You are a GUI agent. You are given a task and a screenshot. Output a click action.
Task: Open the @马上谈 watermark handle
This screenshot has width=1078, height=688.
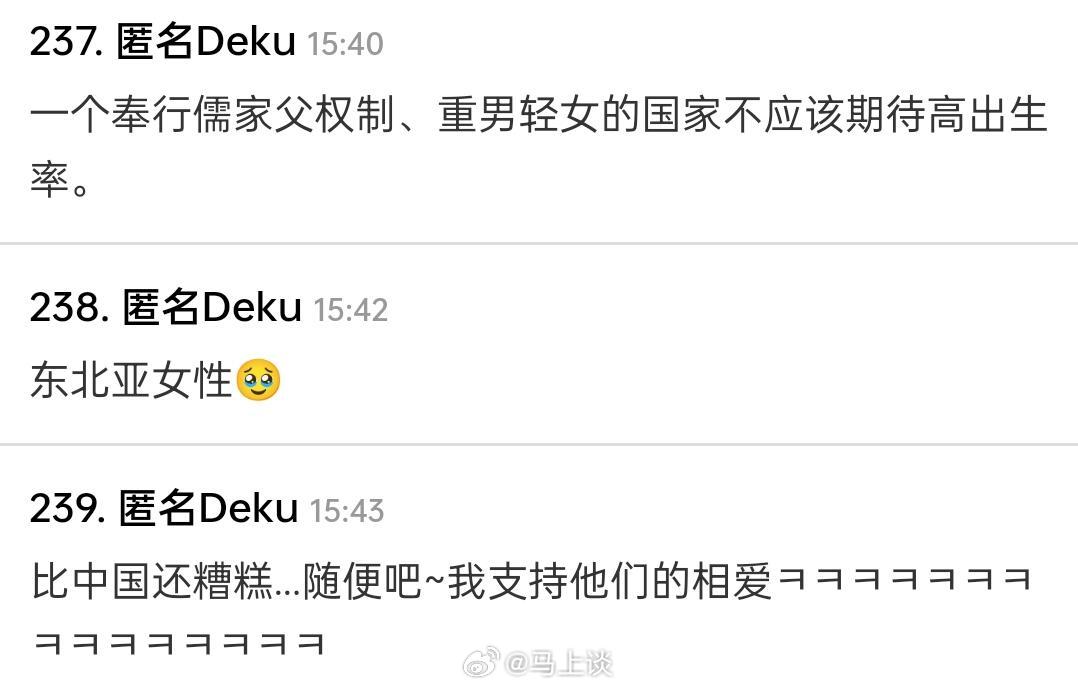coord(558,663)
